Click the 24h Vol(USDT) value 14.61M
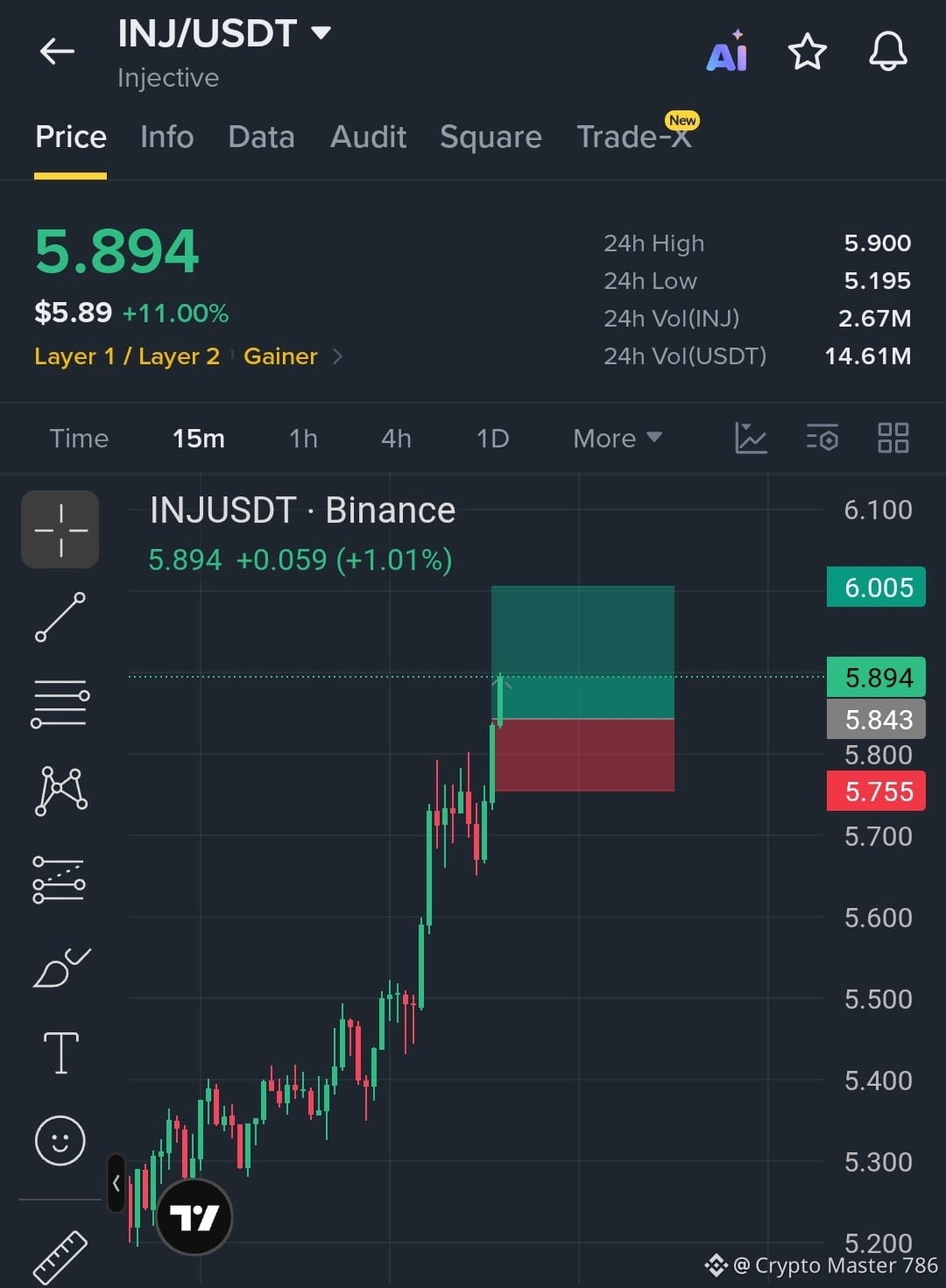Screen dimensions: 946x1288 pyautogui.click(x=867, y=355)
